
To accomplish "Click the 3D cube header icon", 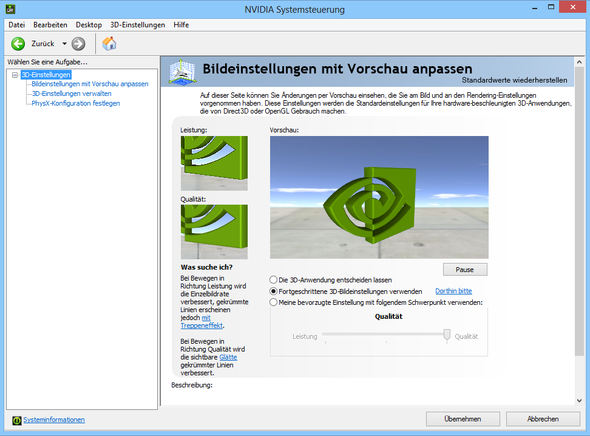I will pos(182,72).
